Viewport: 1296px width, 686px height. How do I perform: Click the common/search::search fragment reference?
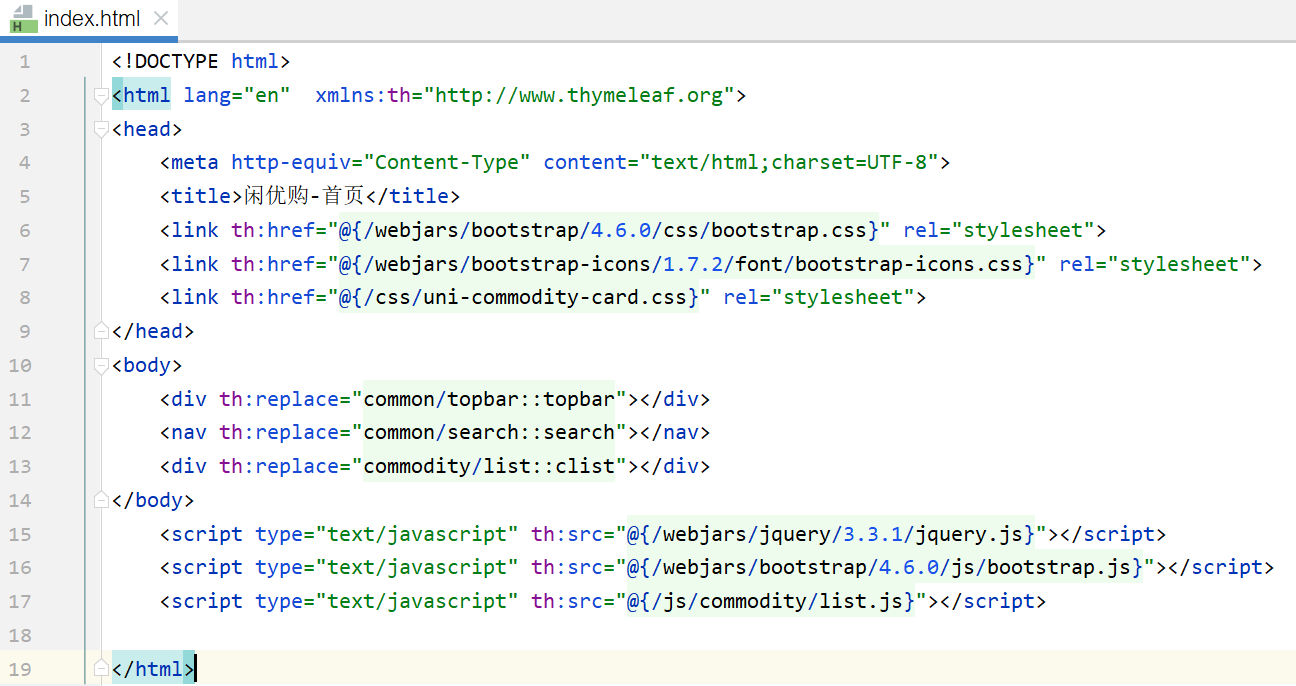[x=489, y=432]
